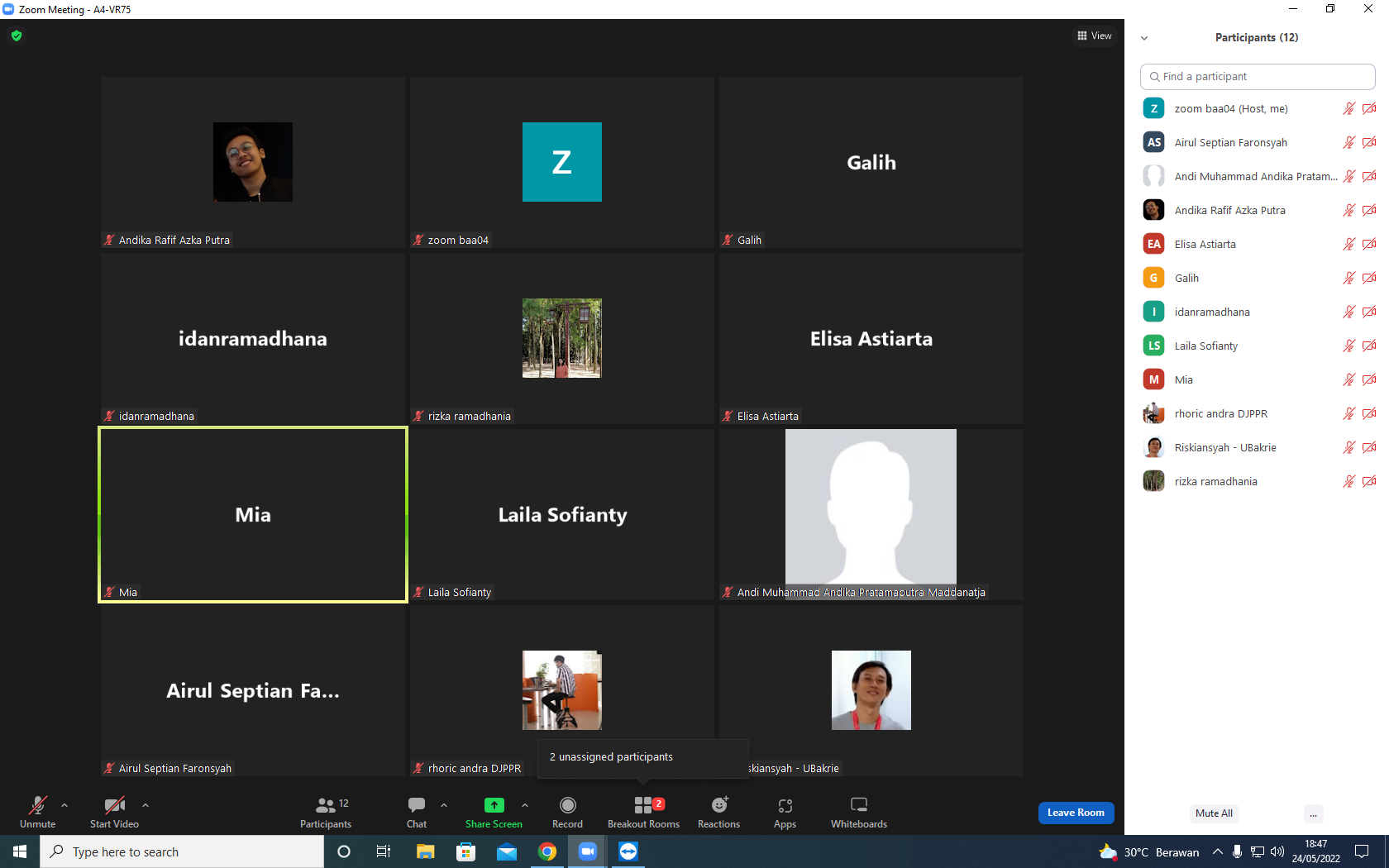
Task: Toggle mic icon for Galih in list
Action: coord(1349,278)
